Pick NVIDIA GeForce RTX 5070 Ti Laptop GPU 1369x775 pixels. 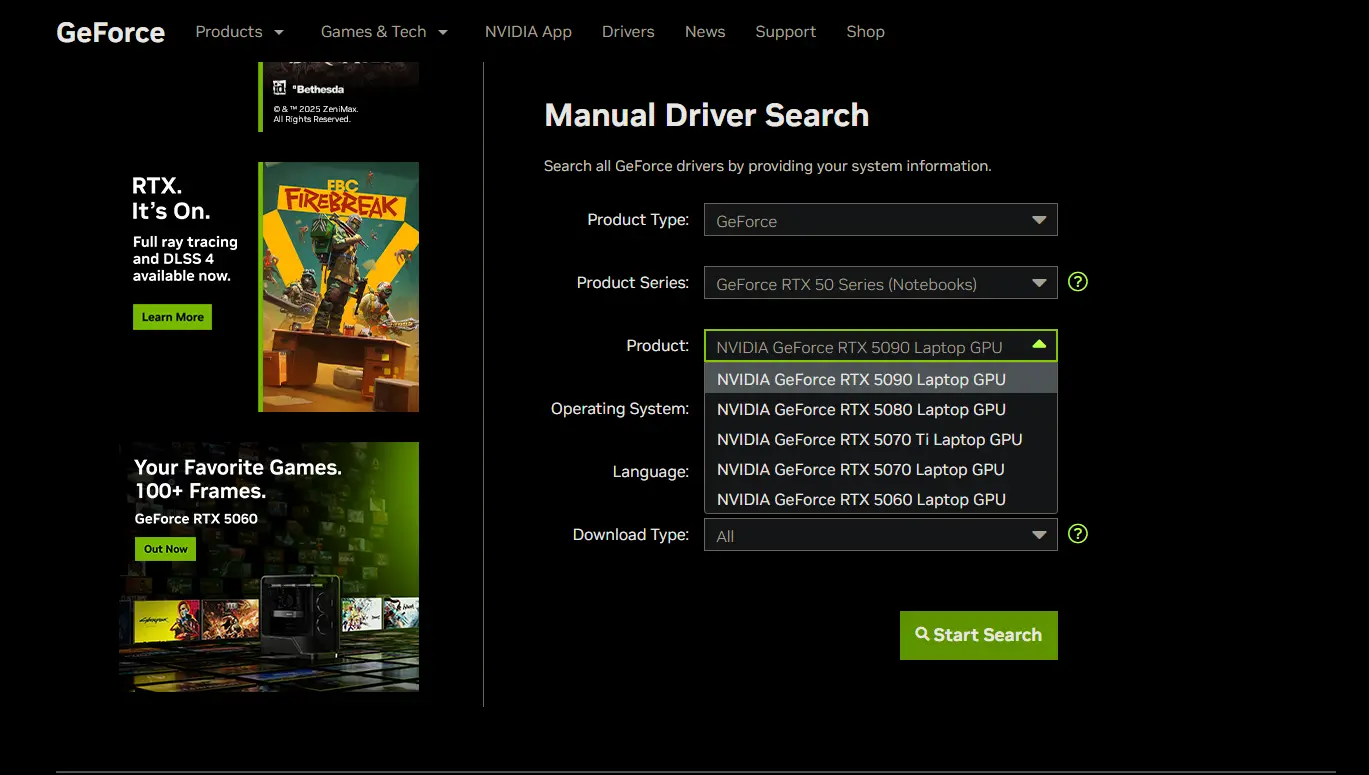pyautogui.click(x=881, y=439)
